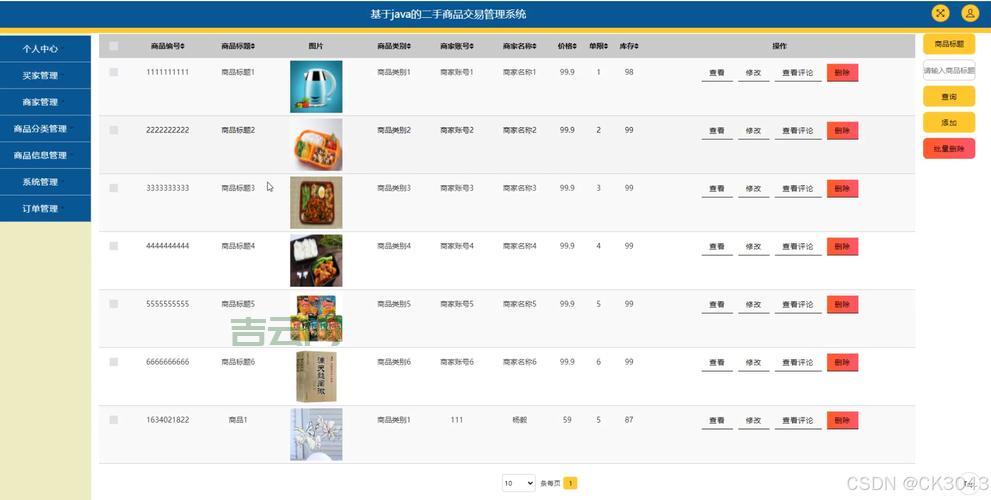Open the flower thumbnail of 商品1
The width and height of the screenshot is (991, 500).
coord(316,434)
